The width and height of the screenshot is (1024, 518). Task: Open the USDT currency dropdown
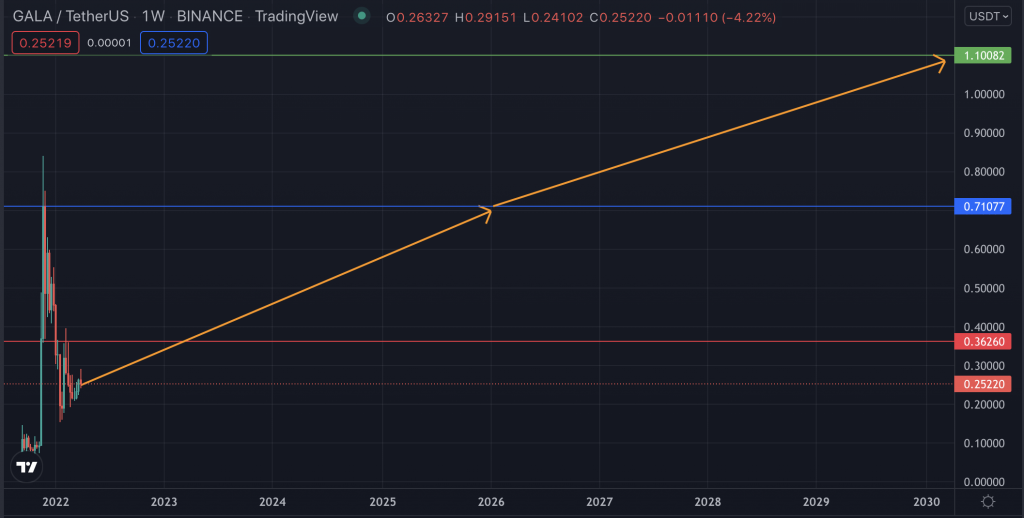point(987,16)
